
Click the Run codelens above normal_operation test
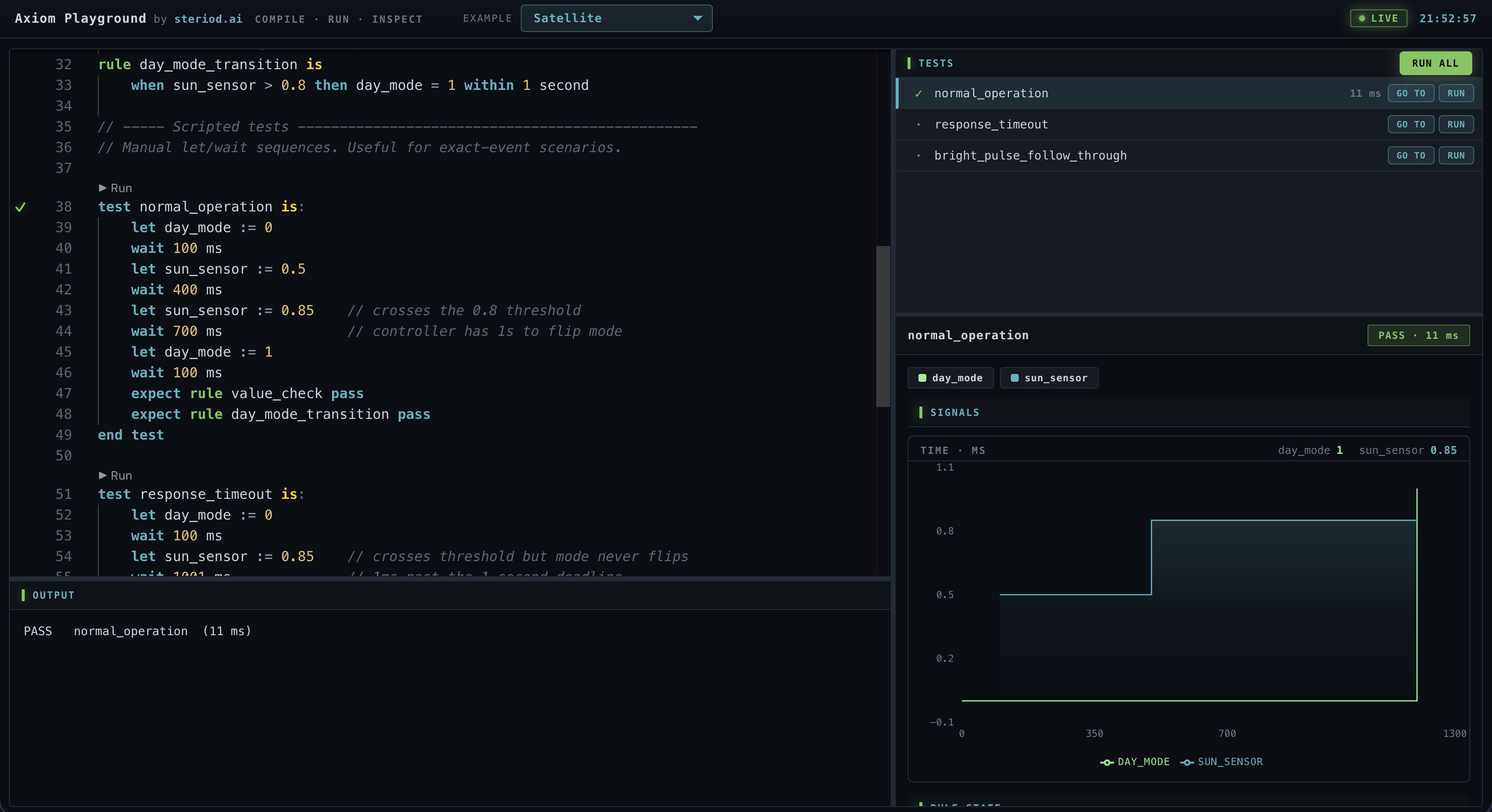[x=115, y=188]
